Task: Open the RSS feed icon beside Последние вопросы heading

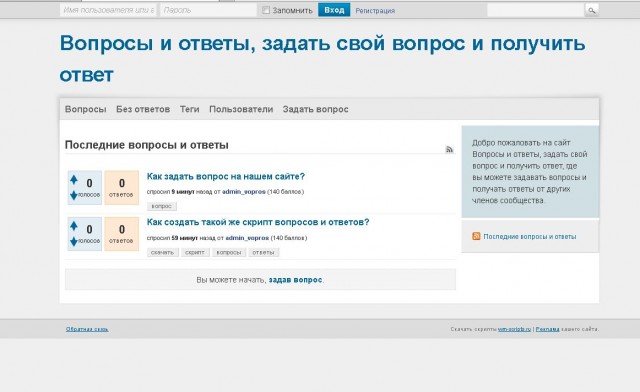Action: pos(449,149)
